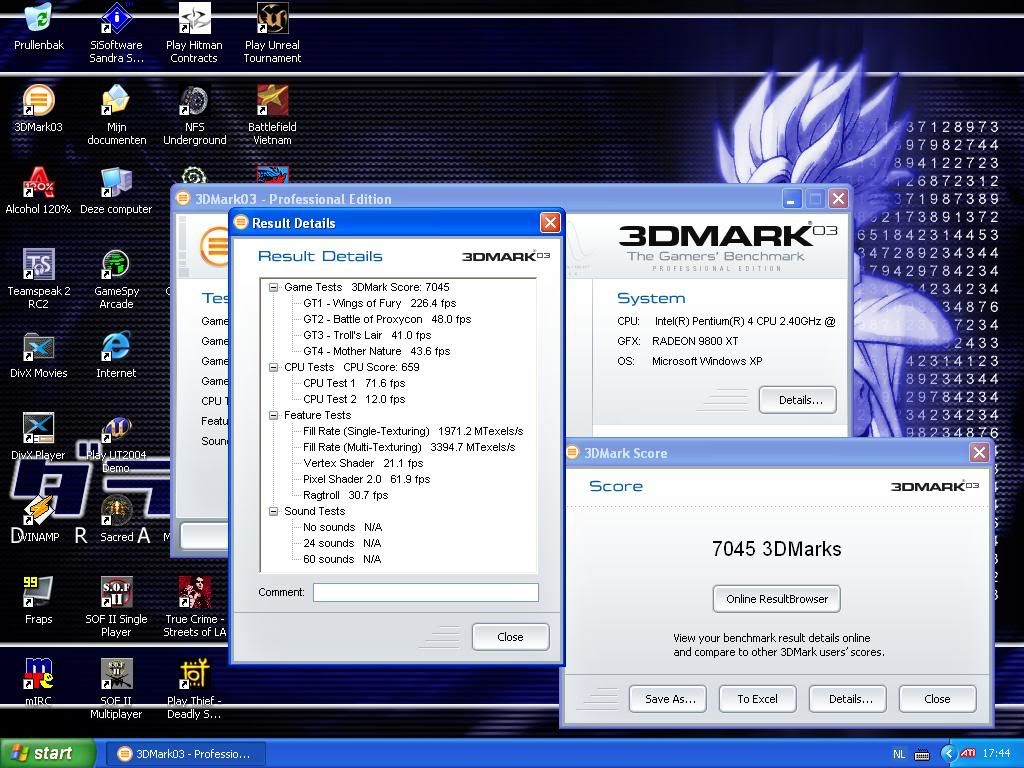Viewport: 1024px width, 768px height.
Task: Launch True Crime Streets of LA shortcut
Action: 195,607
